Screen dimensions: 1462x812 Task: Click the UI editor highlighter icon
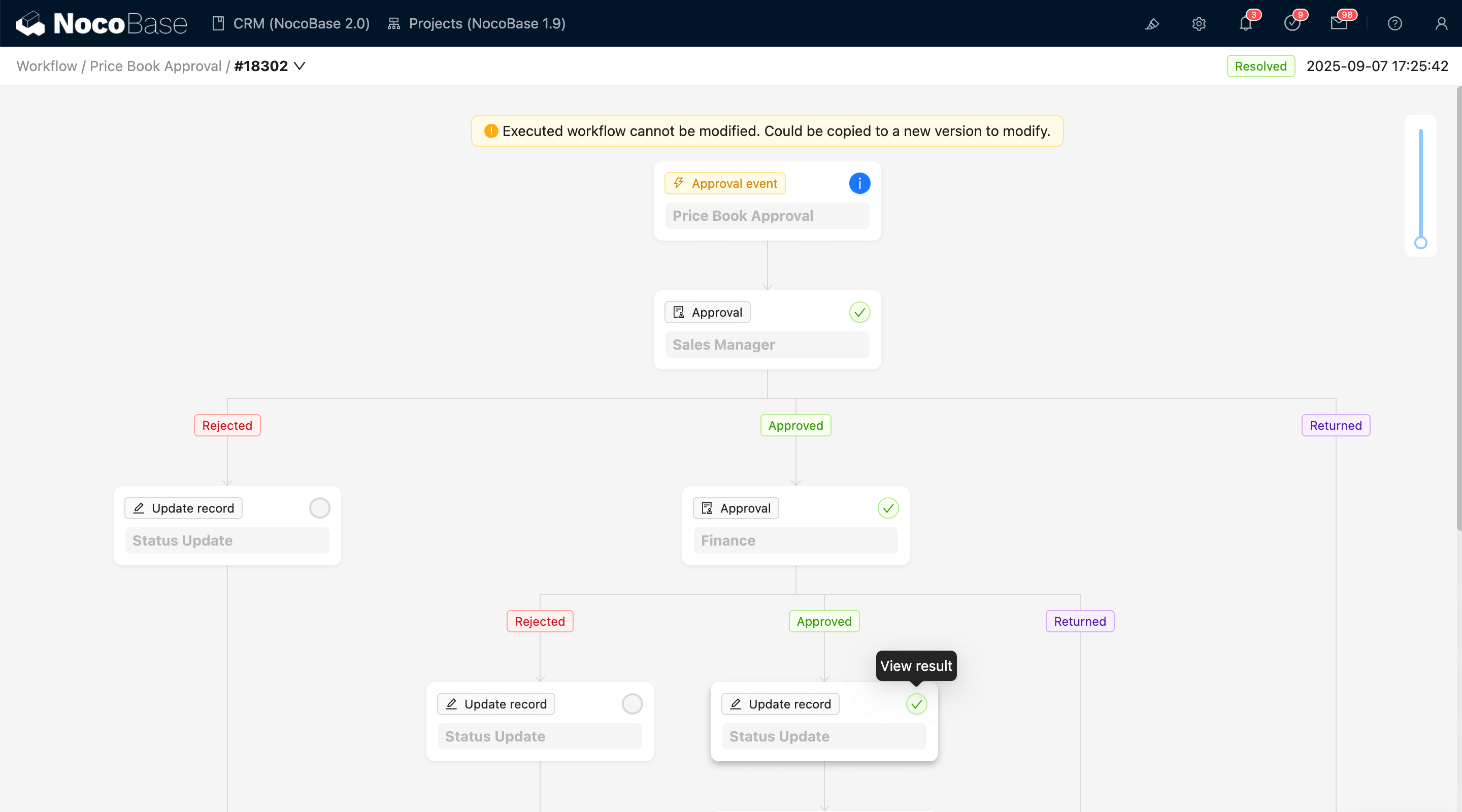pos(1152,24)
